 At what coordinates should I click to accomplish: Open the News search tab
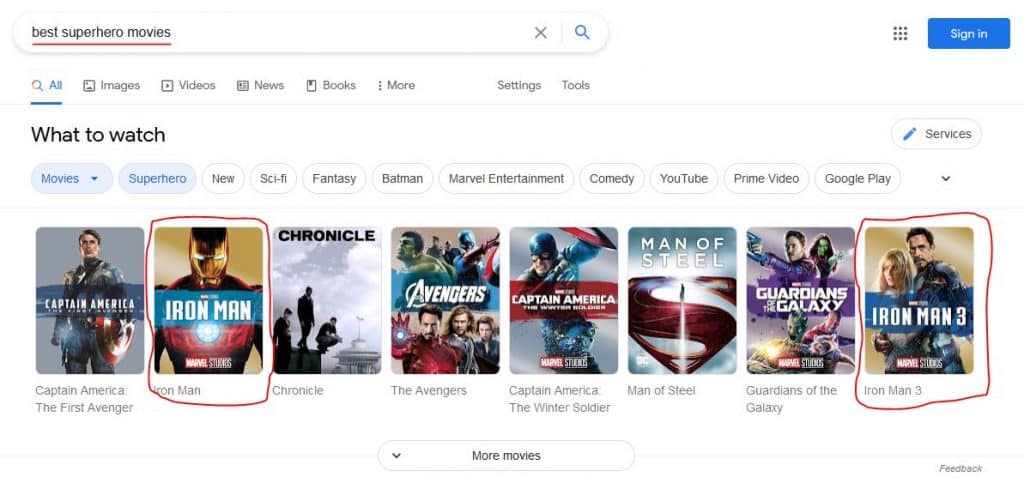tap(260, 85)
